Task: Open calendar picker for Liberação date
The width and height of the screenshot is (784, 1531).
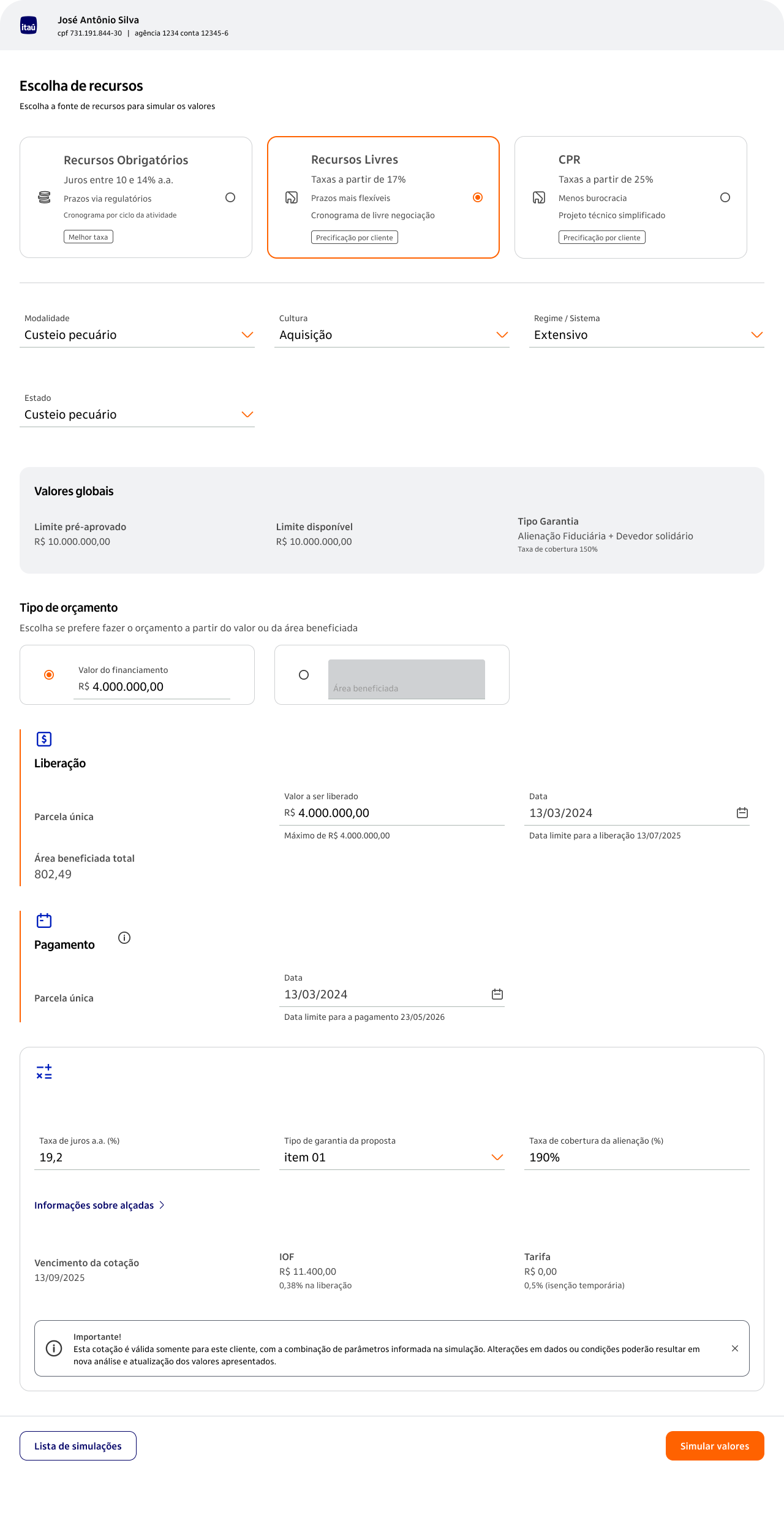Action: point(742,813)
